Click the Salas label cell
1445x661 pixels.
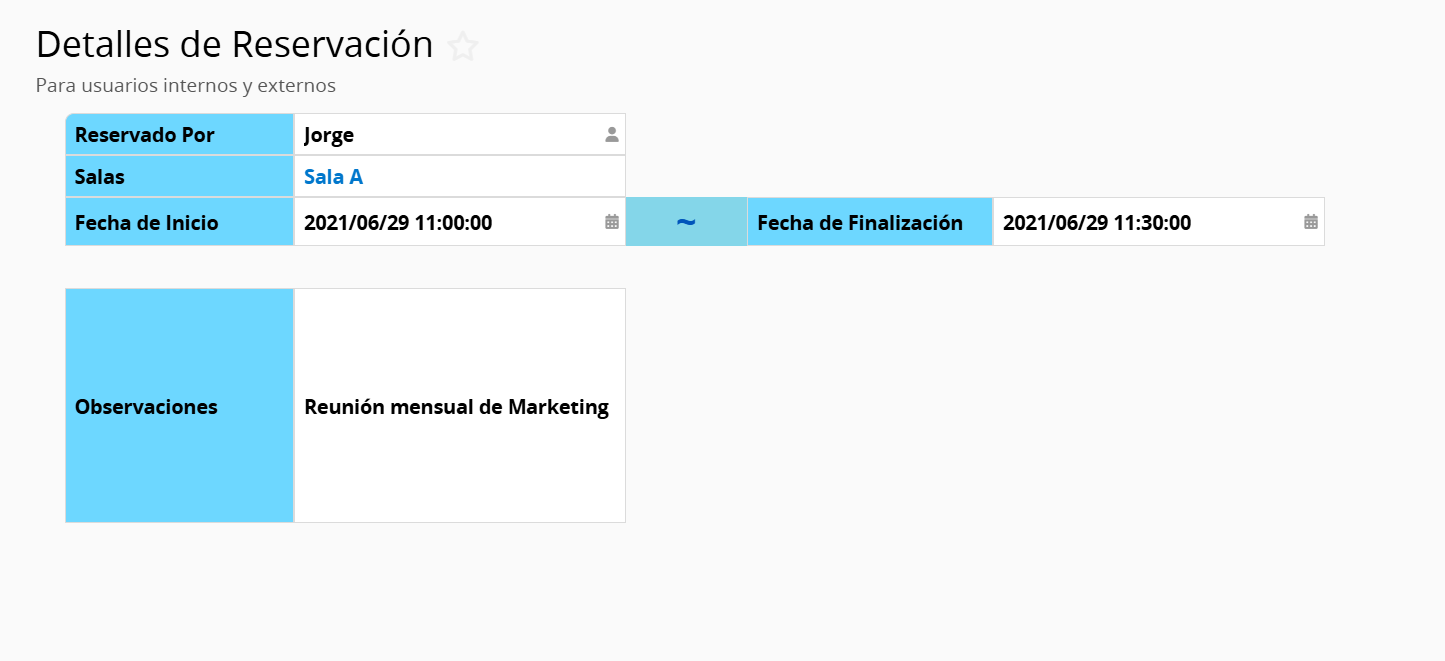(x=180, y=177)
